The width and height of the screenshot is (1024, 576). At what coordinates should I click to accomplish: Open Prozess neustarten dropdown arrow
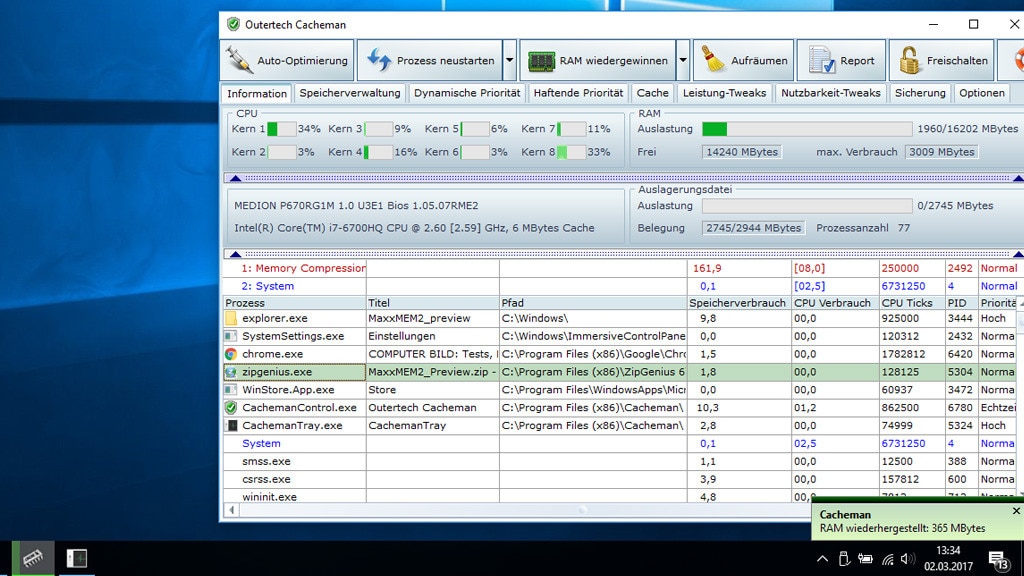click(x=509, y=60)
